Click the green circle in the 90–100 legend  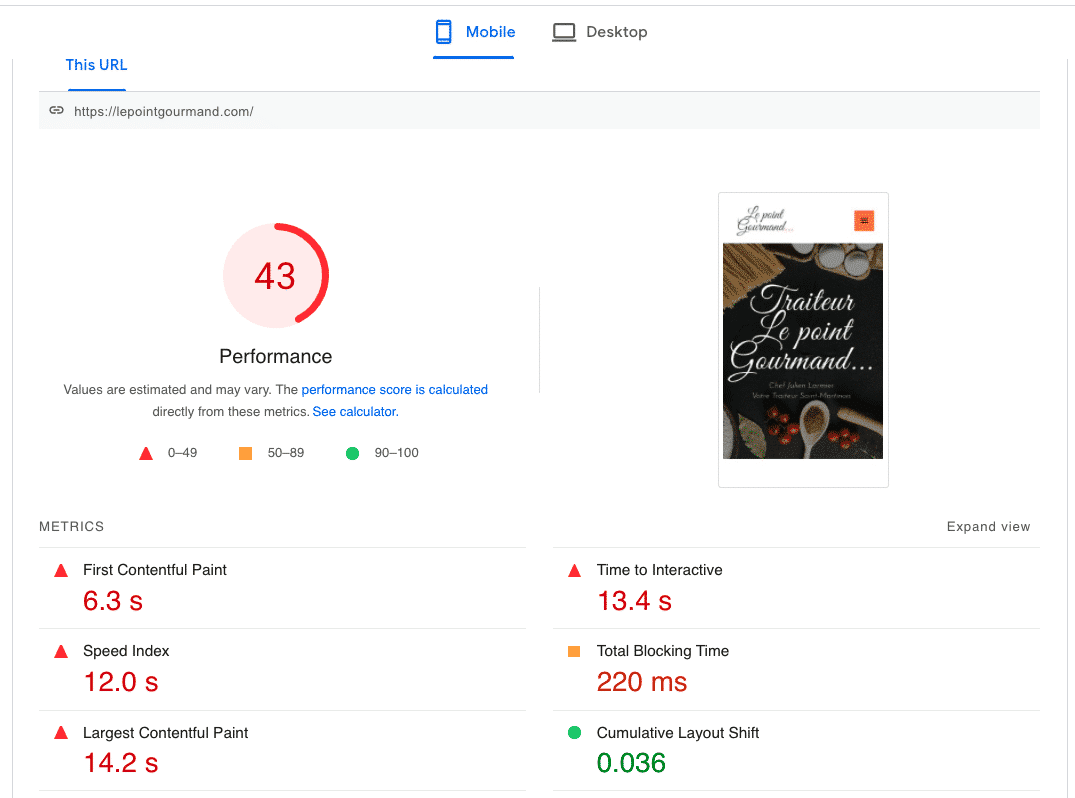tap(352, 452)
